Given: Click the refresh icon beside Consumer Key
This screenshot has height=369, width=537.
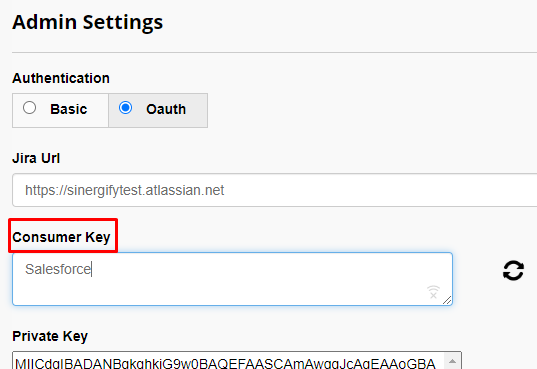Looking at the screenshot, I should [513, 270].
